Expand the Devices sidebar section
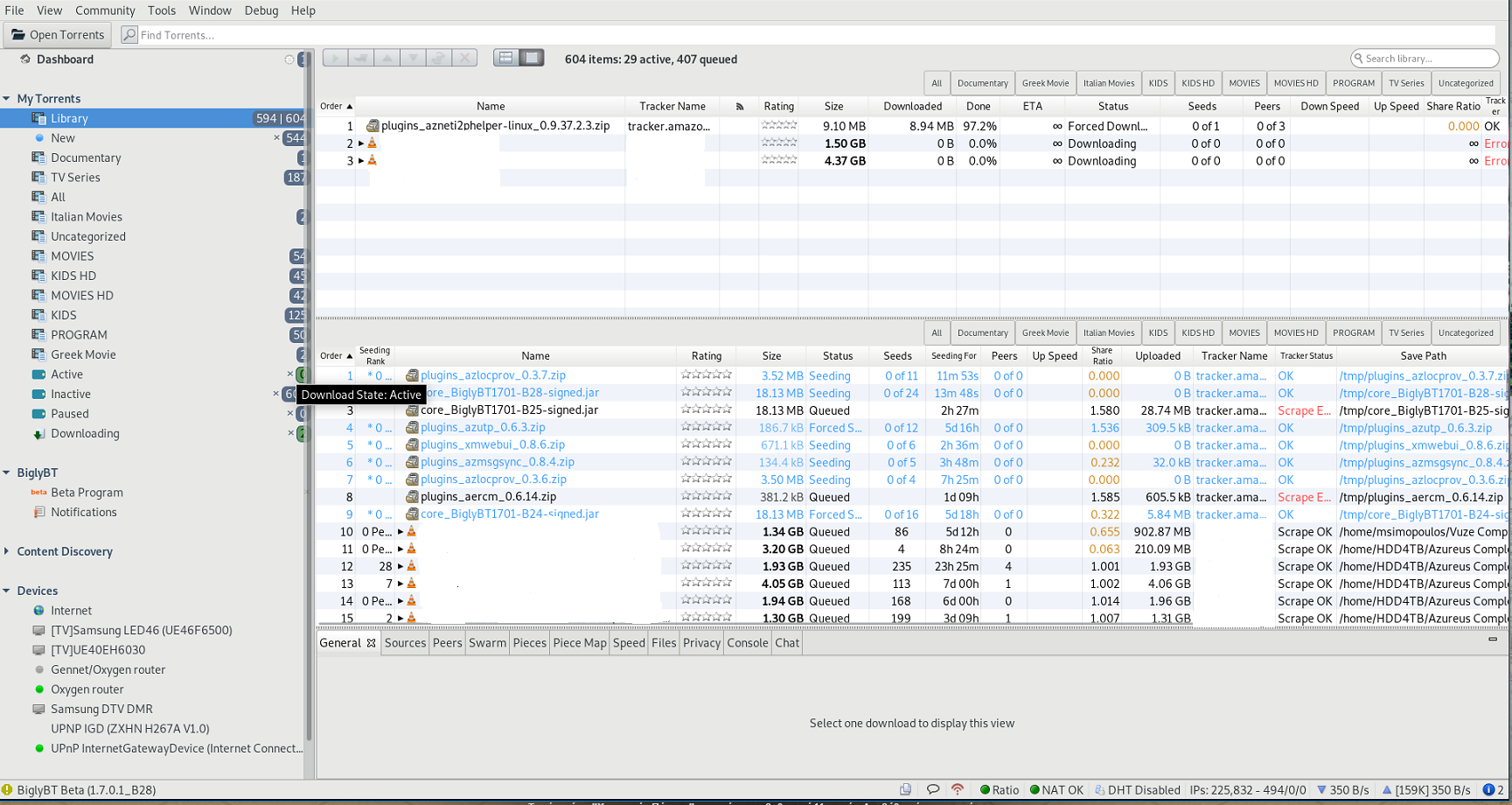This screenshot has width=1512, height=805. pos(7,591)
